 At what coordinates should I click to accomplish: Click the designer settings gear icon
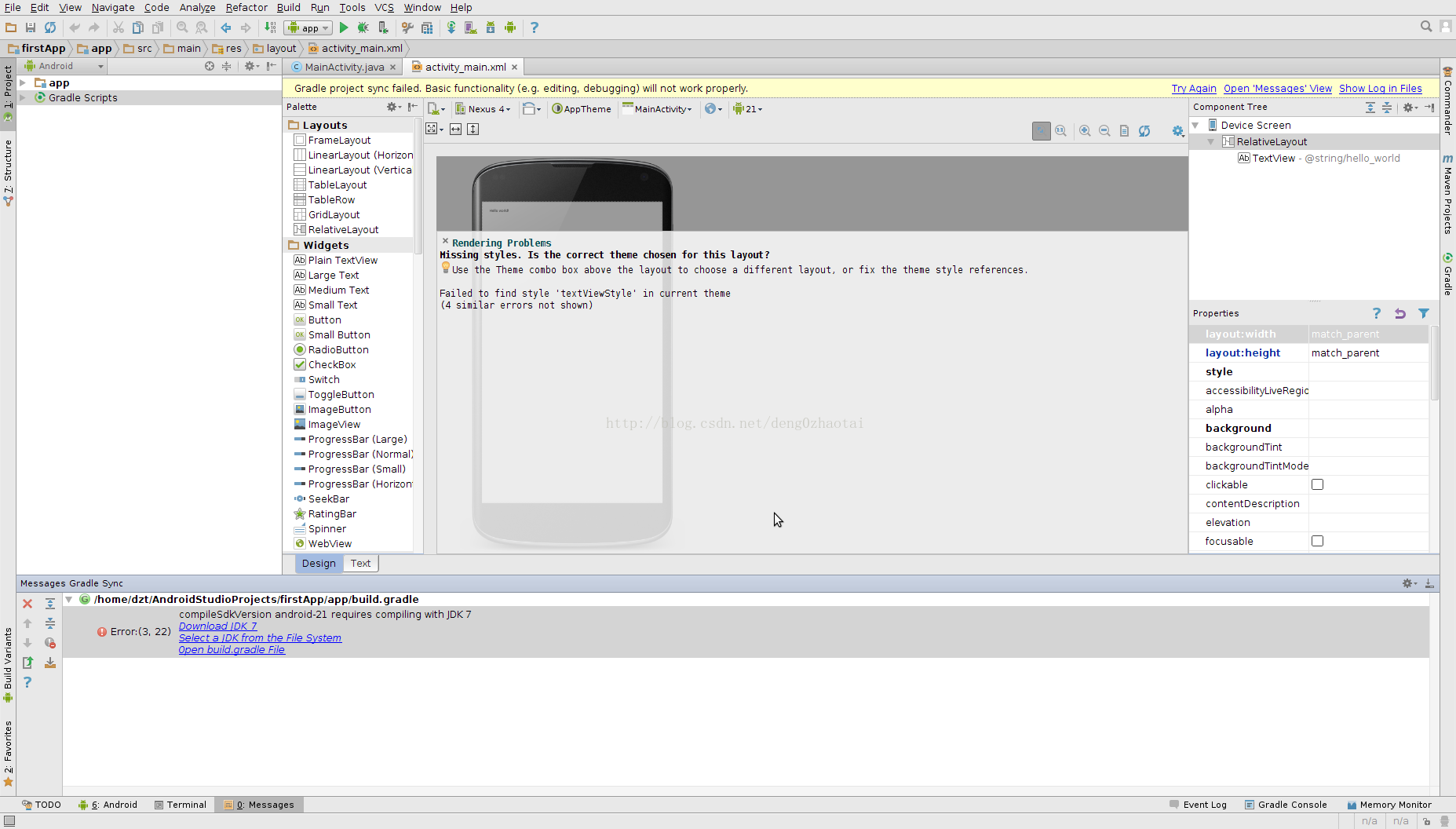click(1178, 131)
